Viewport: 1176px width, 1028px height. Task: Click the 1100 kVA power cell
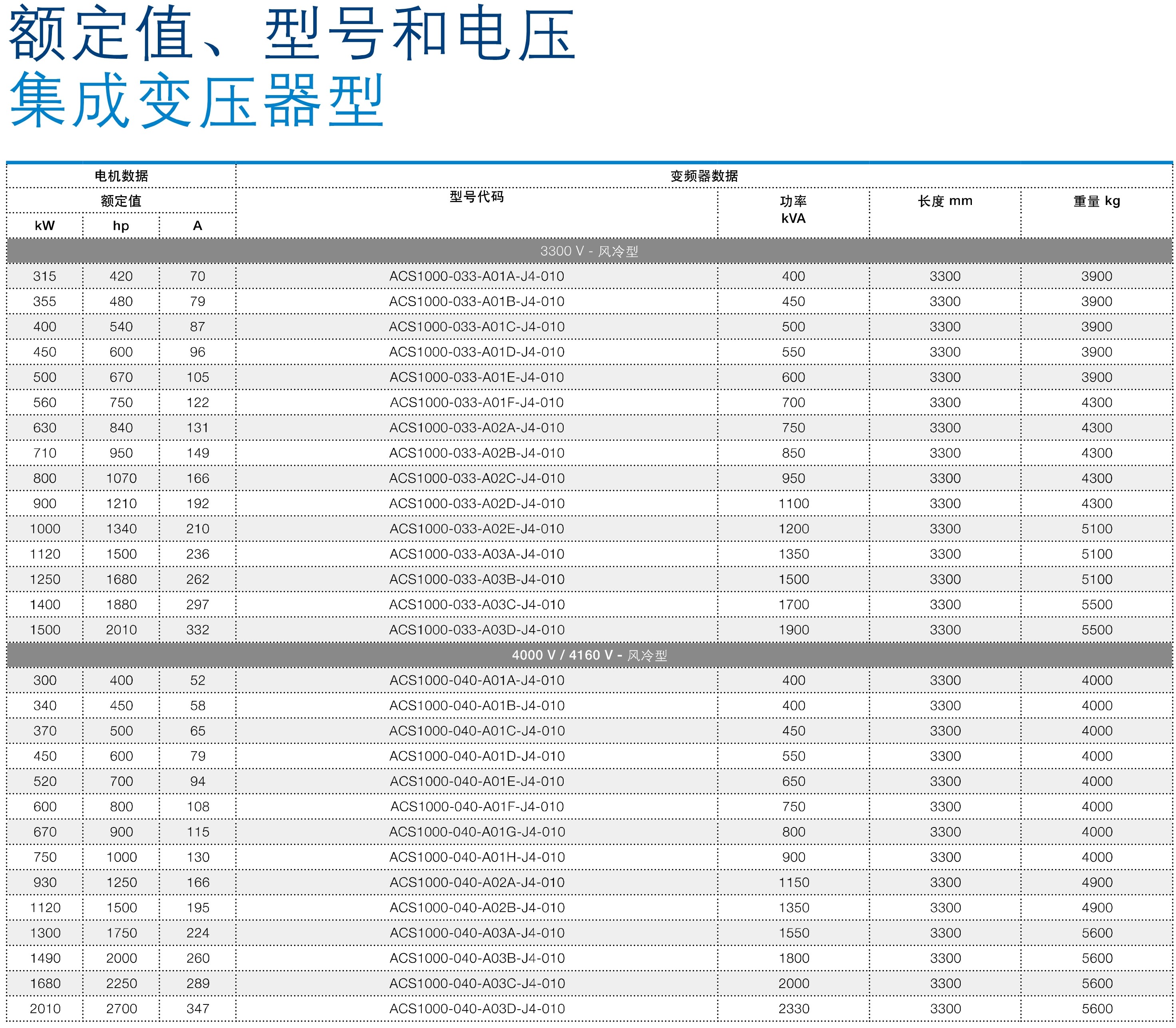click(793, 504)
